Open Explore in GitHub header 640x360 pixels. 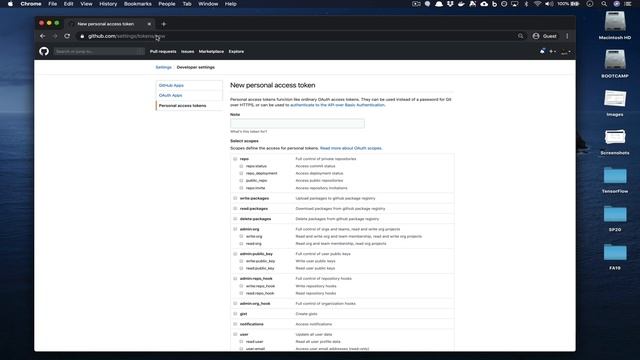[236, 51]
